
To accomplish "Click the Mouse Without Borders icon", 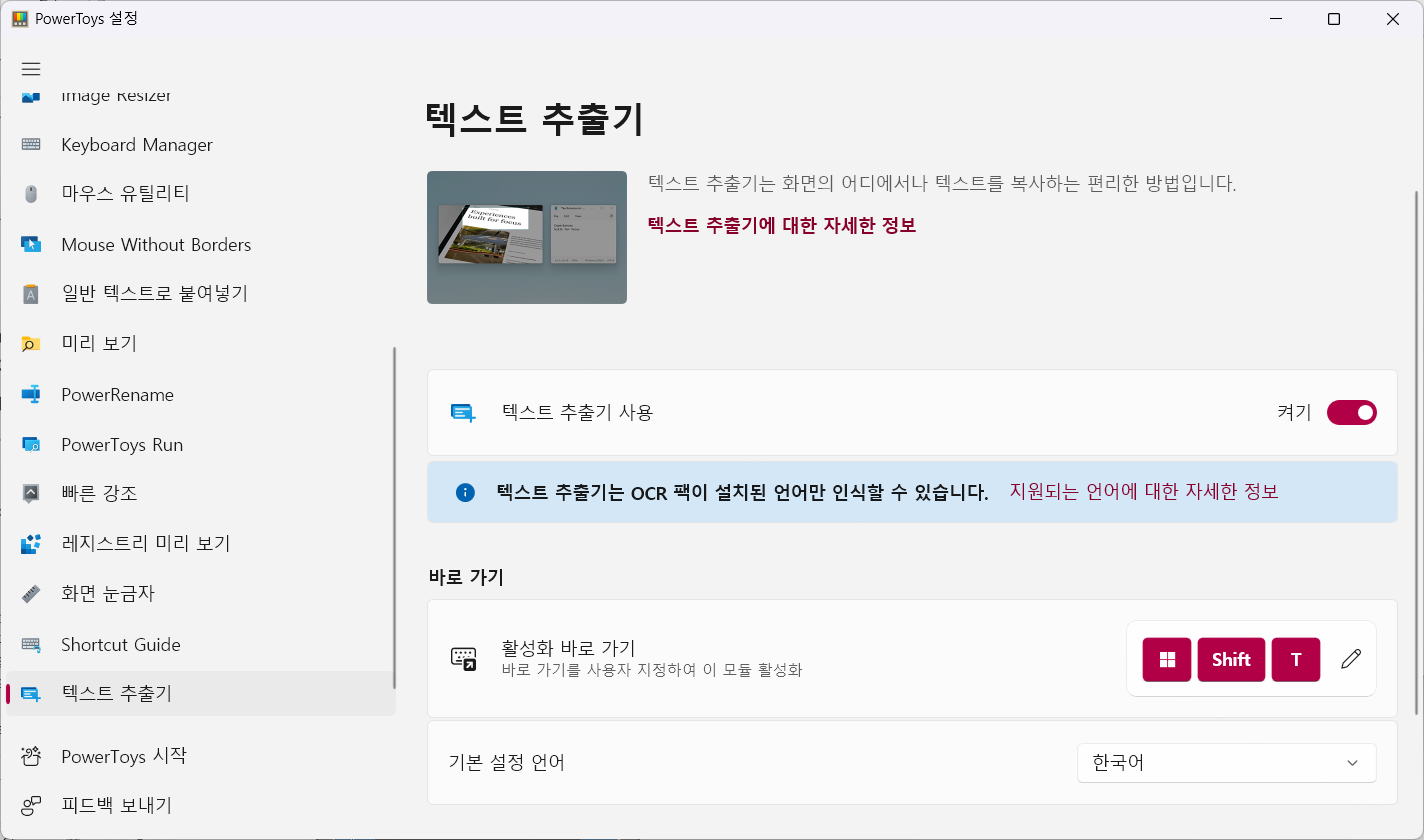I will click(31, 244).
